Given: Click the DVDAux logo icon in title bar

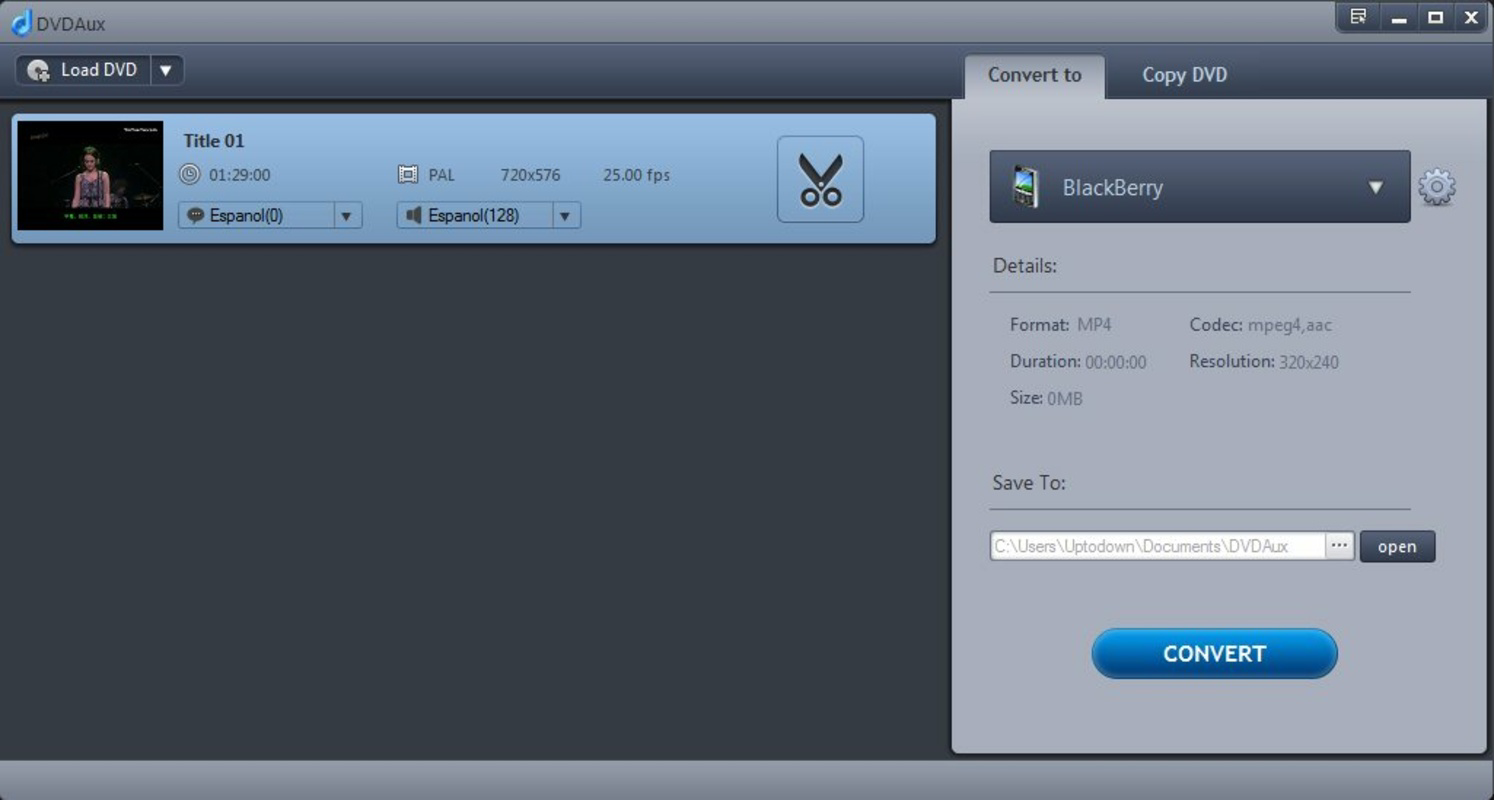Looking at the screenshot, I should tap(21, 21).
